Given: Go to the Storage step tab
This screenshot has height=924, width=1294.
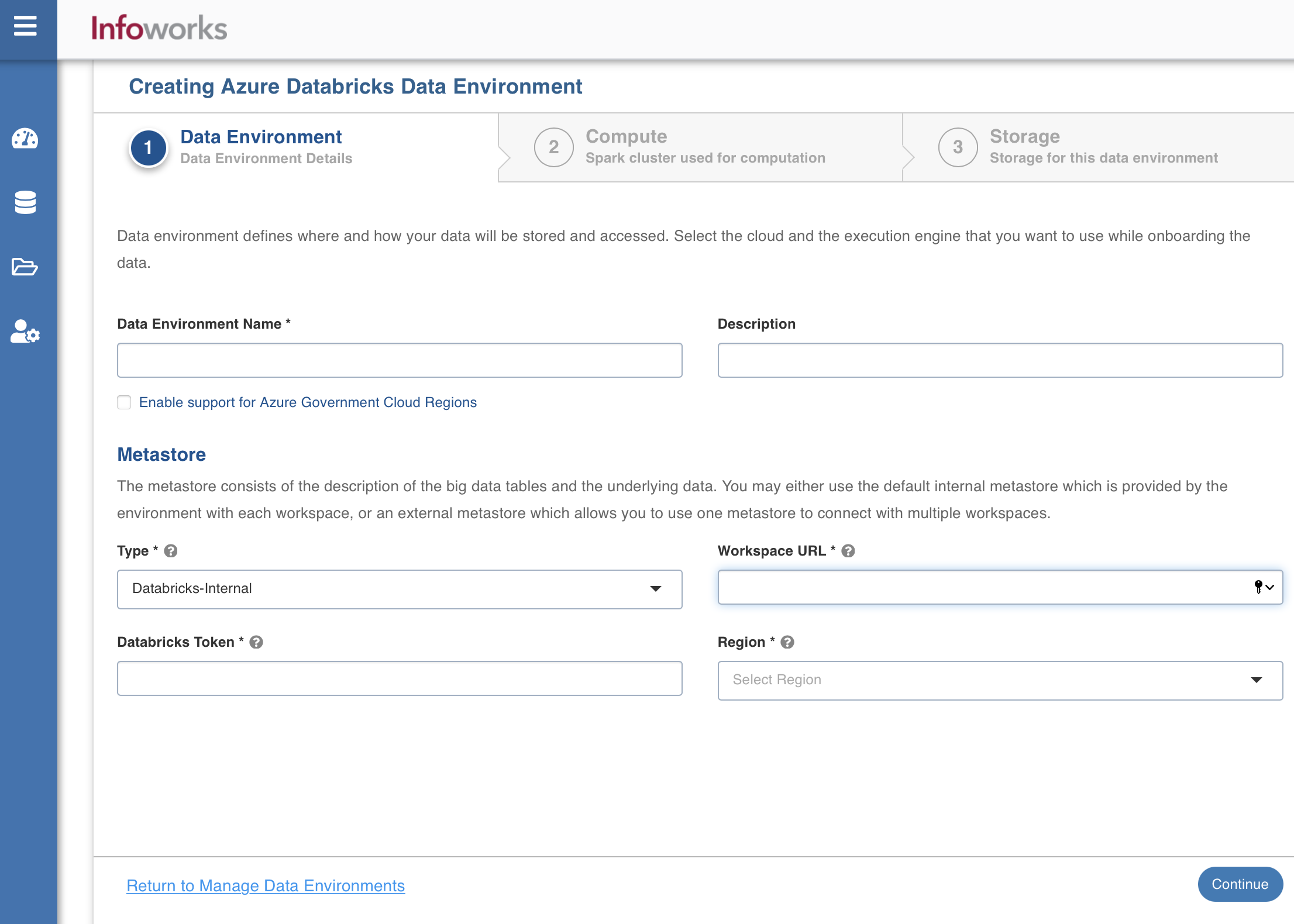Looking at the screenshot, I should point(1098,147).
